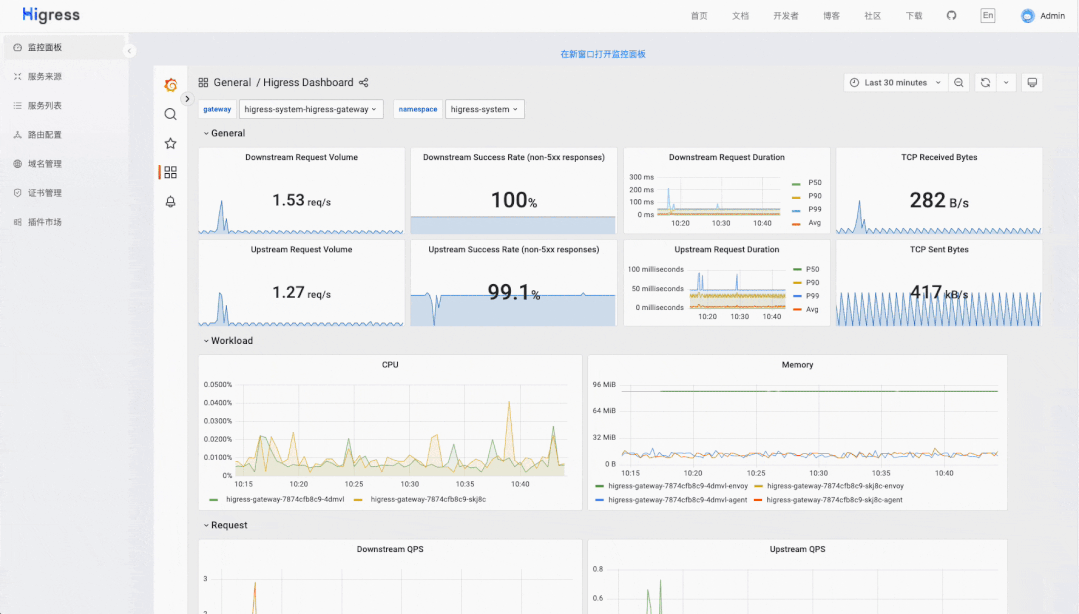
Task: Toggle P99 series in Downstream Request Duration legend
Action: point(807,209)
